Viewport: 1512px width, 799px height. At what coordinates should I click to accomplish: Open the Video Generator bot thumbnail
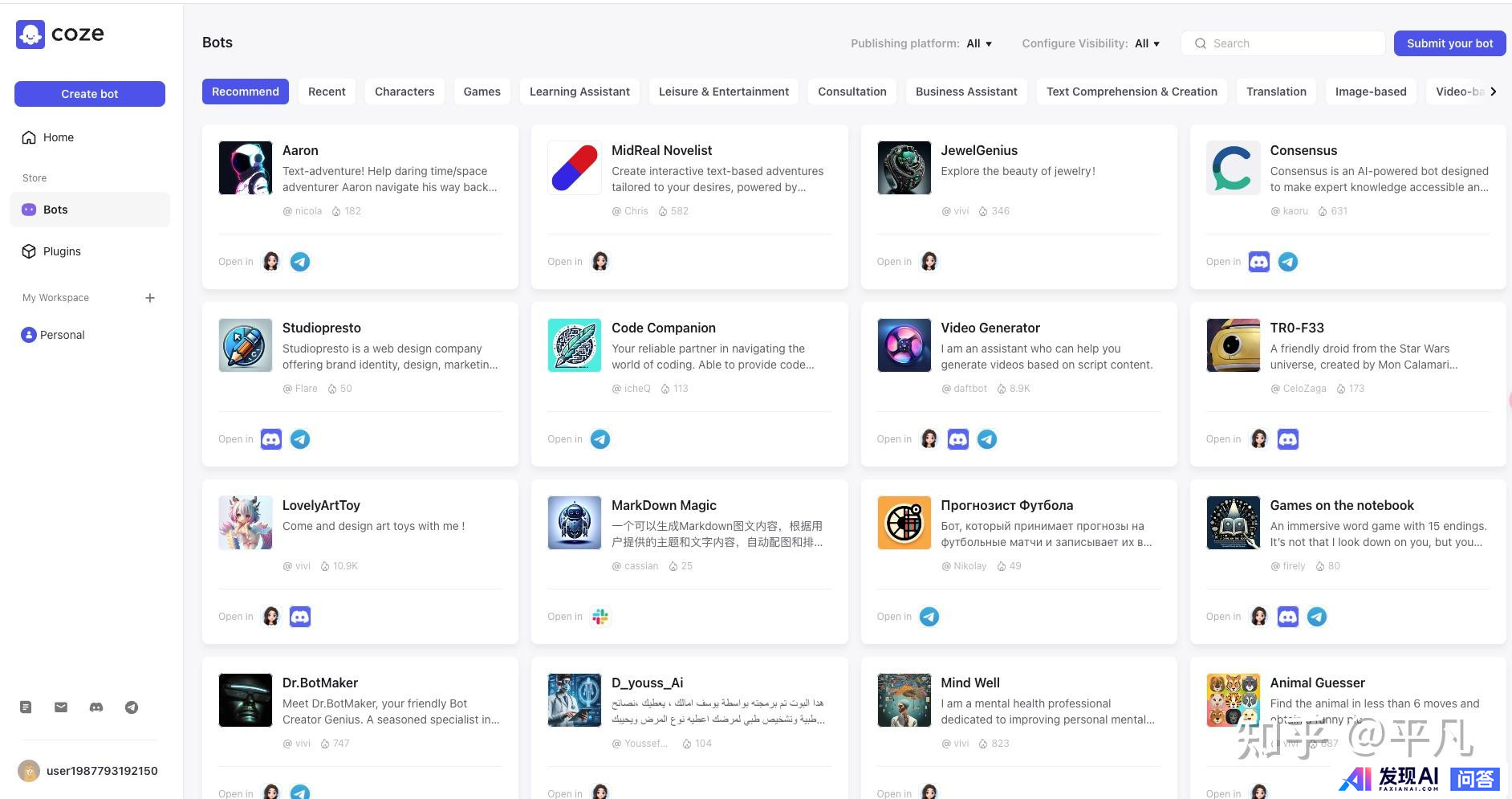(x=904, y=345)
